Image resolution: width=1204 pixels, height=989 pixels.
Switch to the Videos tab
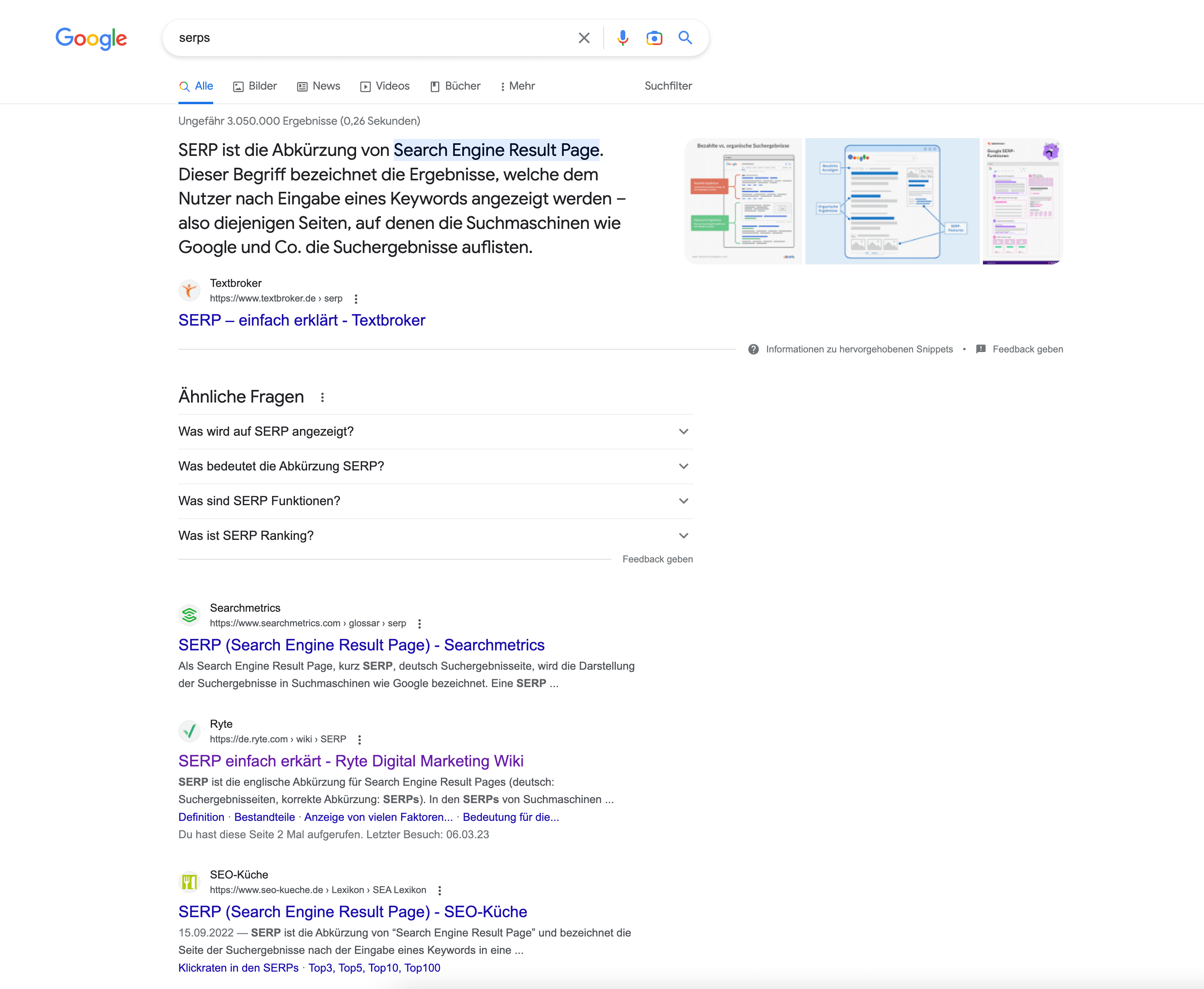tap(384, 86)
